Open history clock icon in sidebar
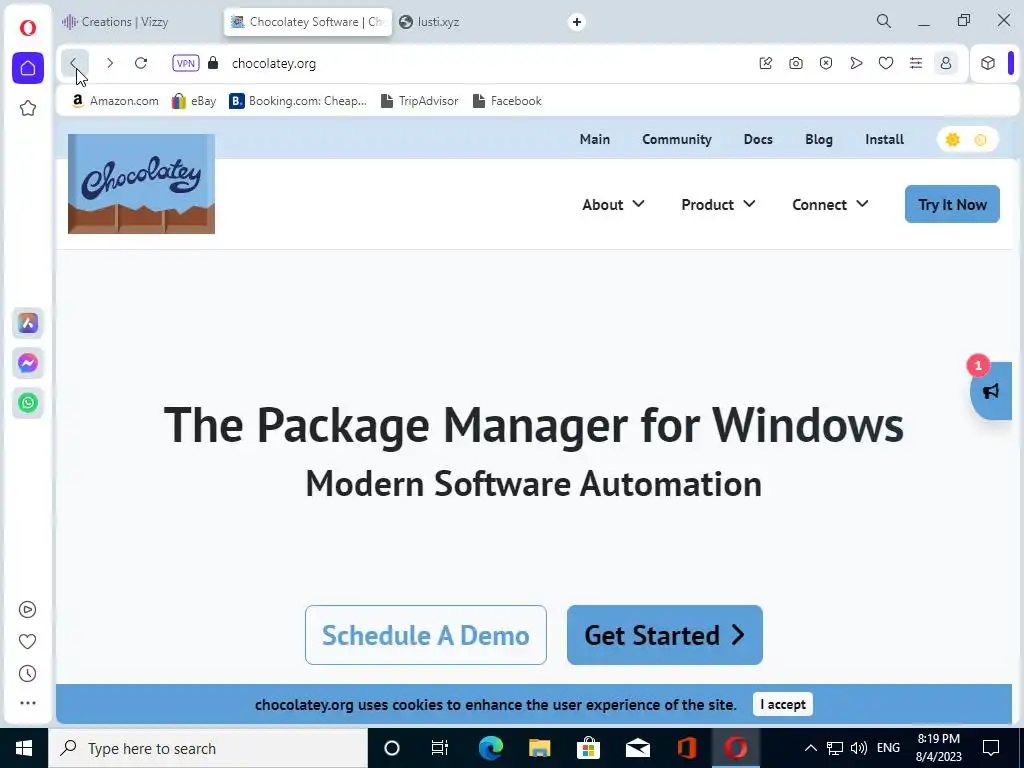 pyautogui.click(x=27, y=673)
